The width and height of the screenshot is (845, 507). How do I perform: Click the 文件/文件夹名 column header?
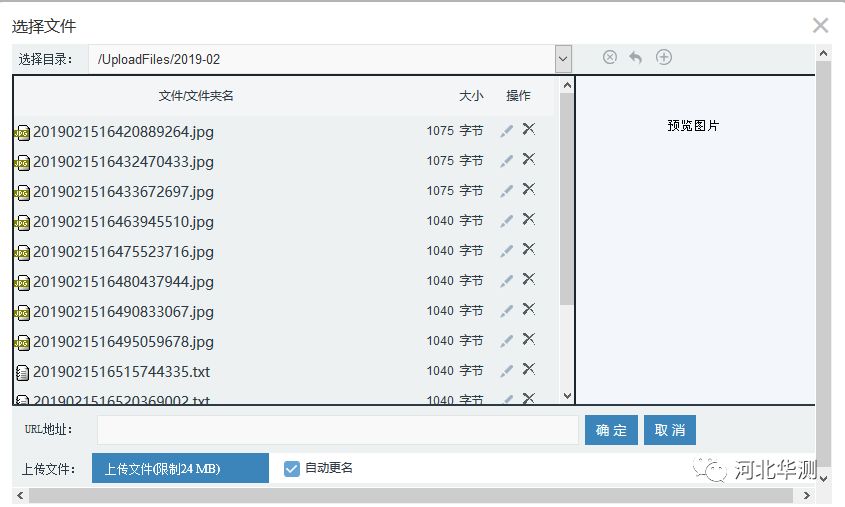tap(196, 96)
